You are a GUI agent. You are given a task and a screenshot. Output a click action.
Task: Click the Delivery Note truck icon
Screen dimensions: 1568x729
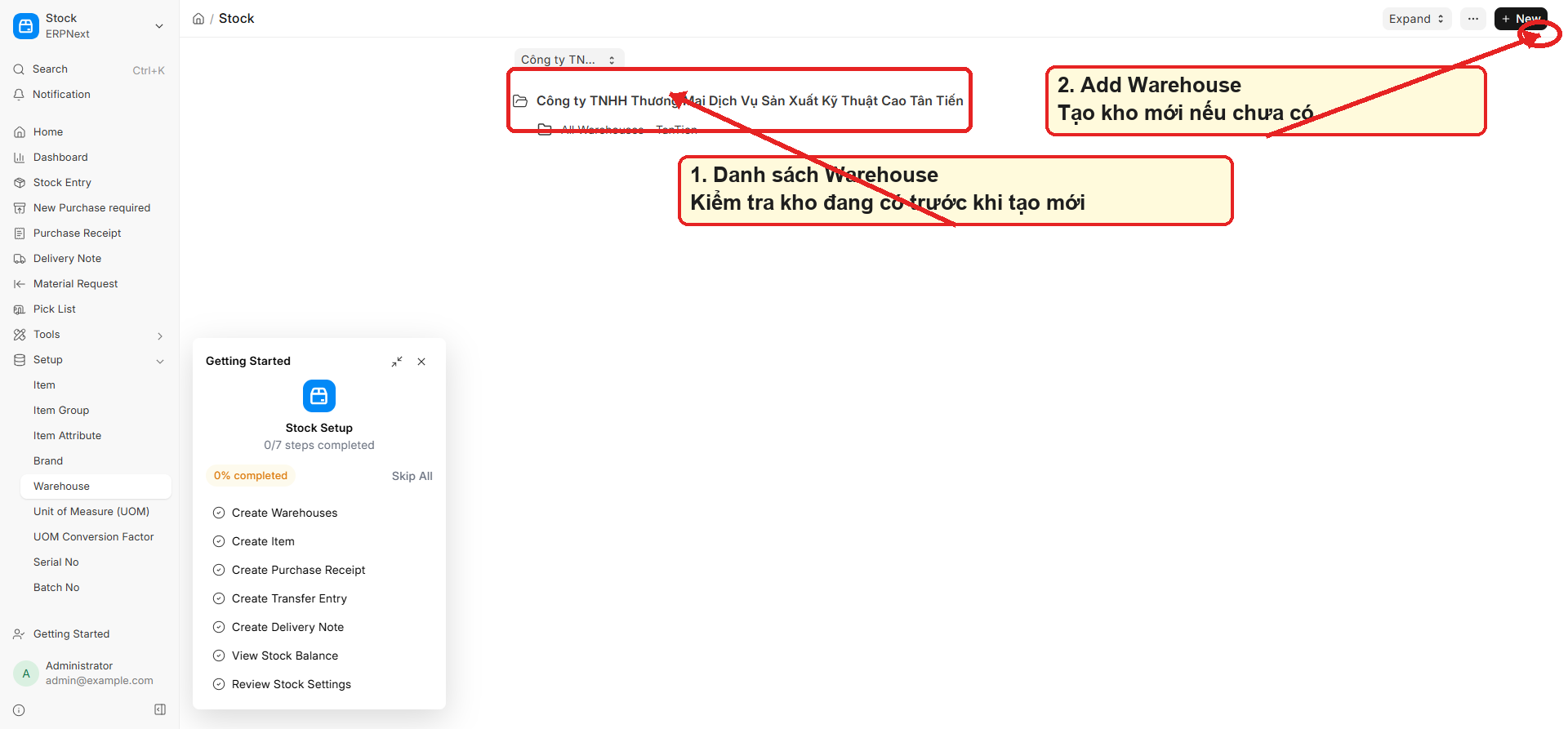(x=20, y=259)
